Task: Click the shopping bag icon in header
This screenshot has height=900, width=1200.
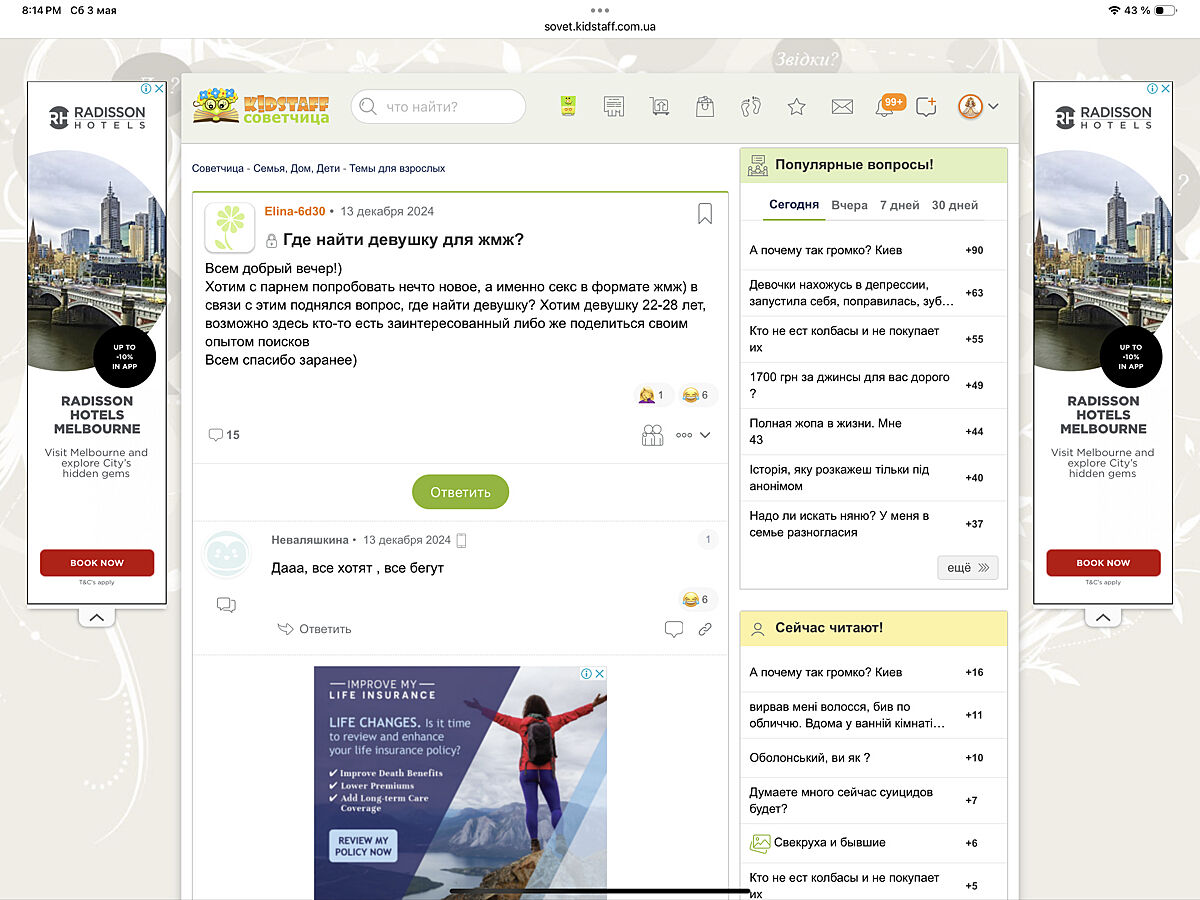Action: coord(705,106)
